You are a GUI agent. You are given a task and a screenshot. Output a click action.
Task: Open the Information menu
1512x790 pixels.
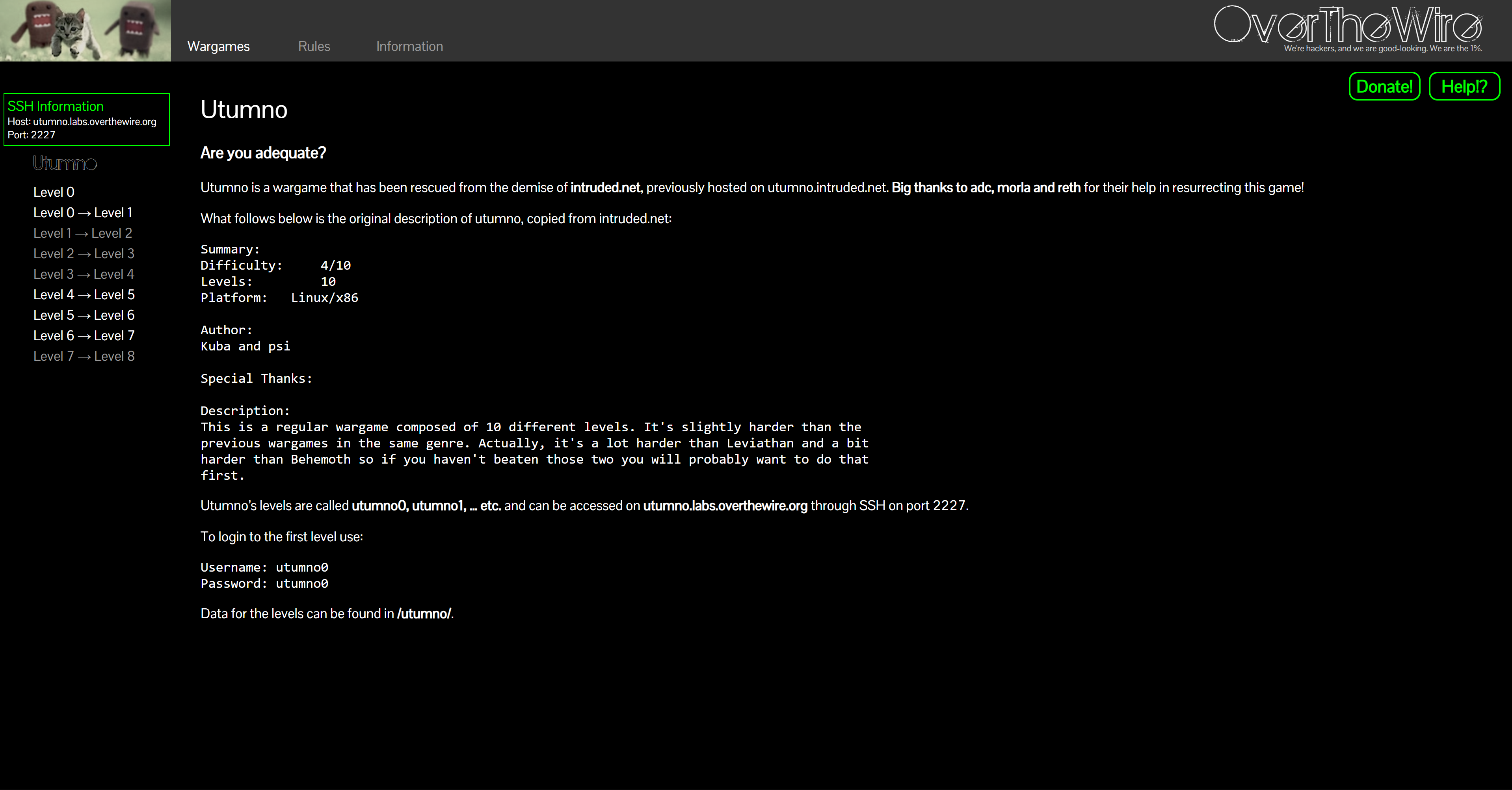[x=409, y=47]
